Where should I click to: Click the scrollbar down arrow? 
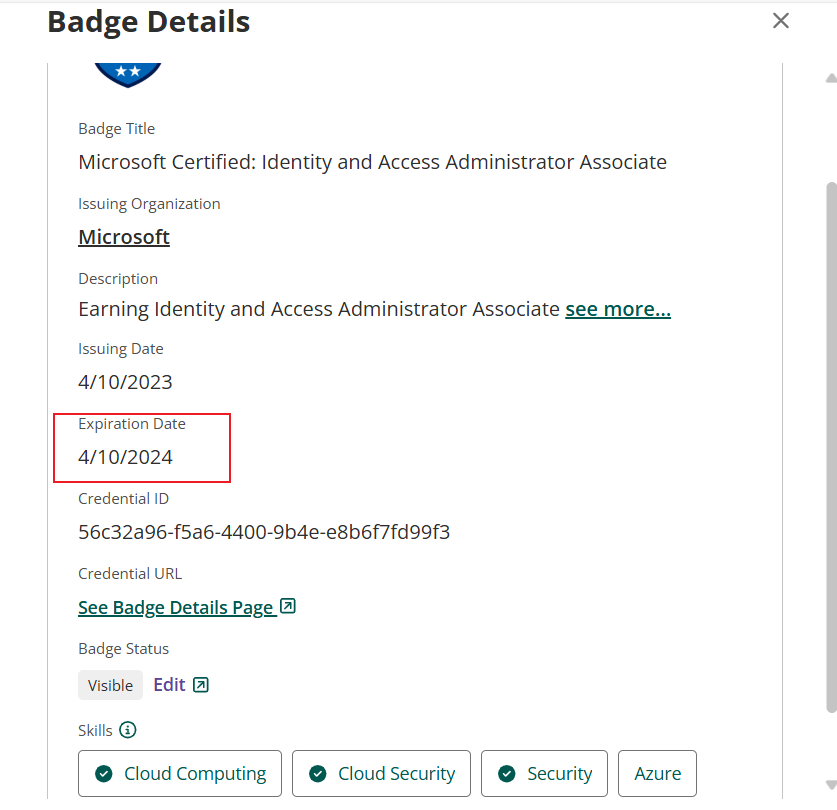pos(831,785)
